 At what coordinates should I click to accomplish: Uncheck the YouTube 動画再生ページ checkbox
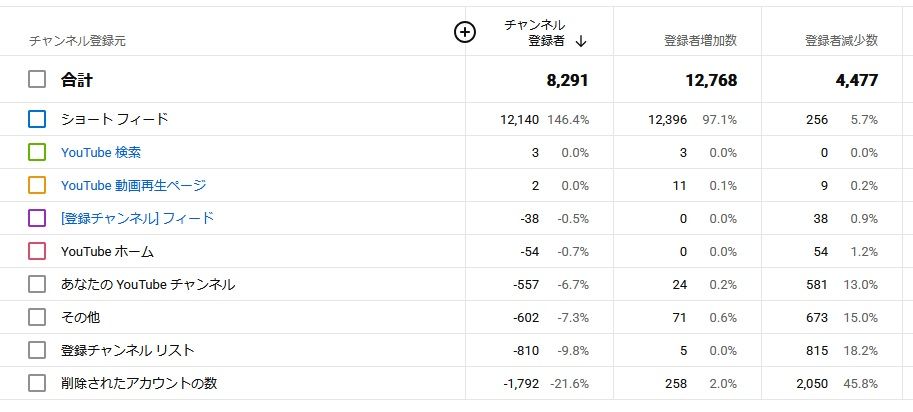[x=37, y=185]
